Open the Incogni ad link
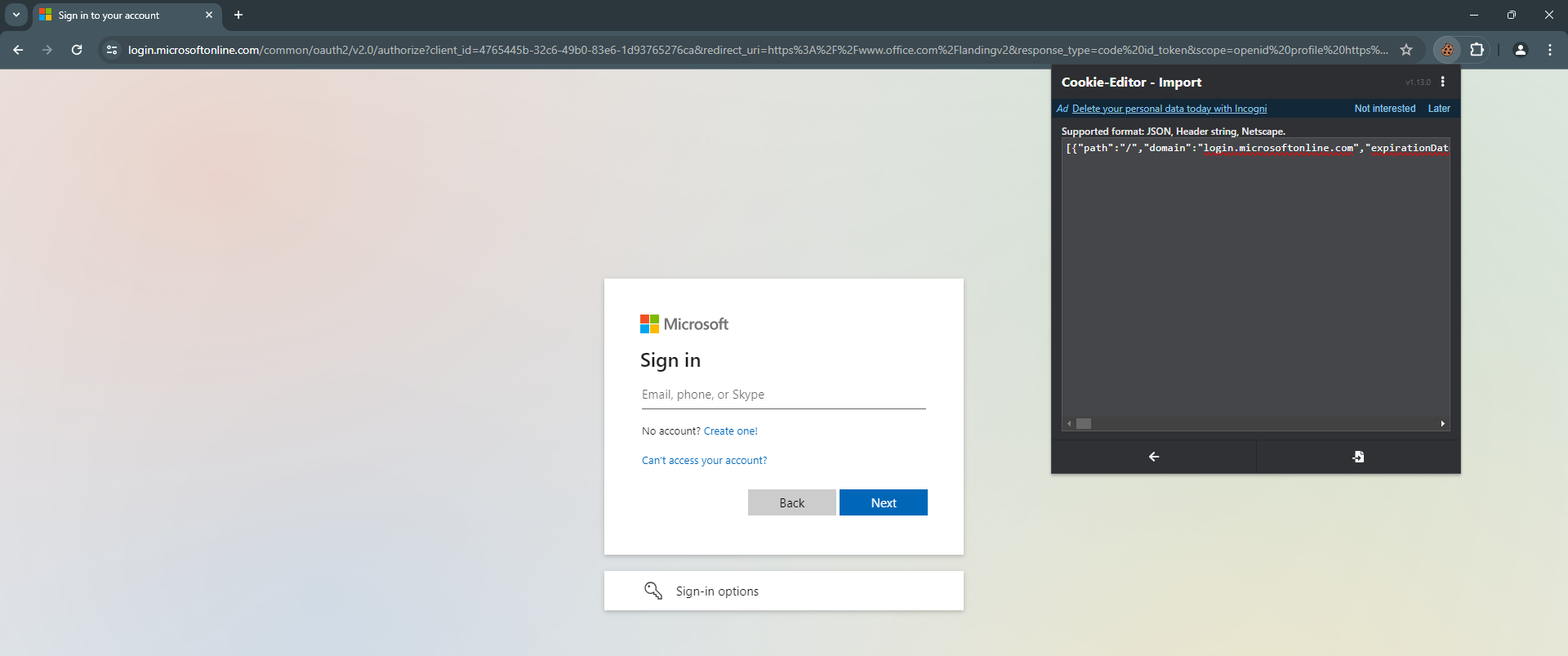This screenshot has width=1568, height=656. [1169, 109]
